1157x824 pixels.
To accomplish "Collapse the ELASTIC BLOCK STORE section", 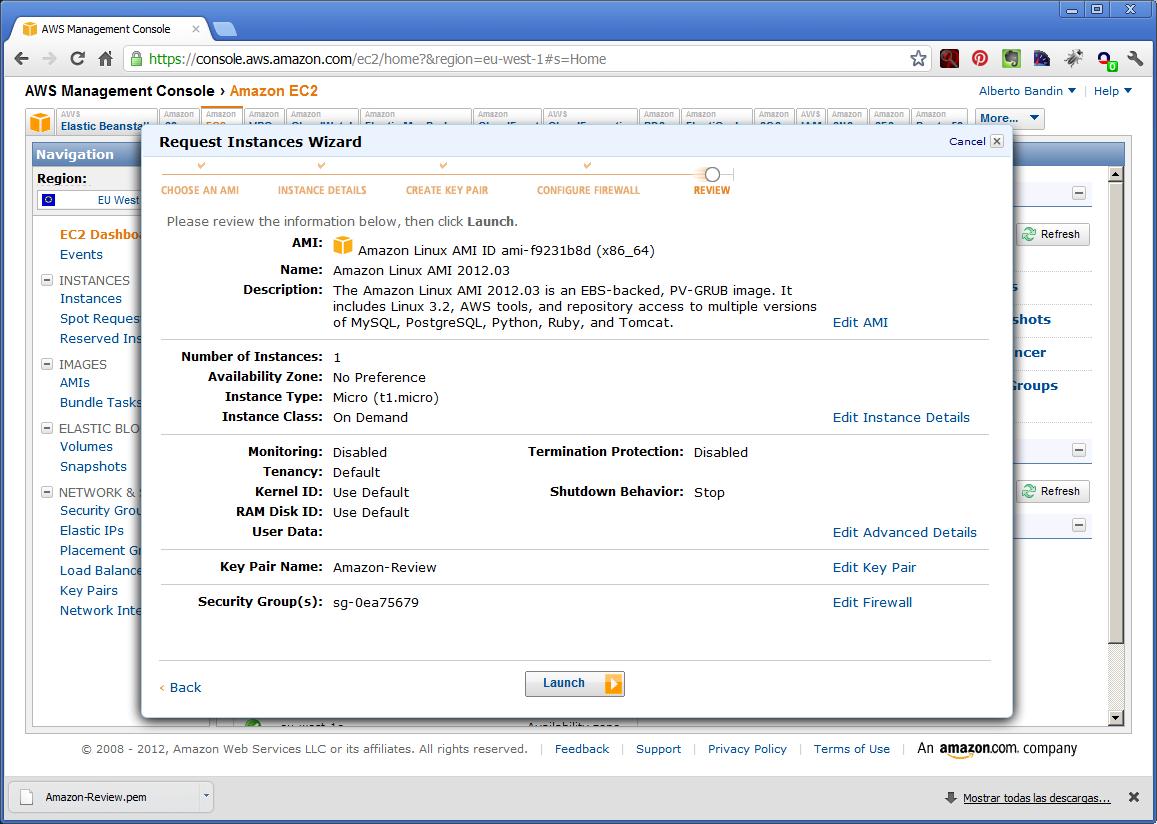I will click(46, 428).
